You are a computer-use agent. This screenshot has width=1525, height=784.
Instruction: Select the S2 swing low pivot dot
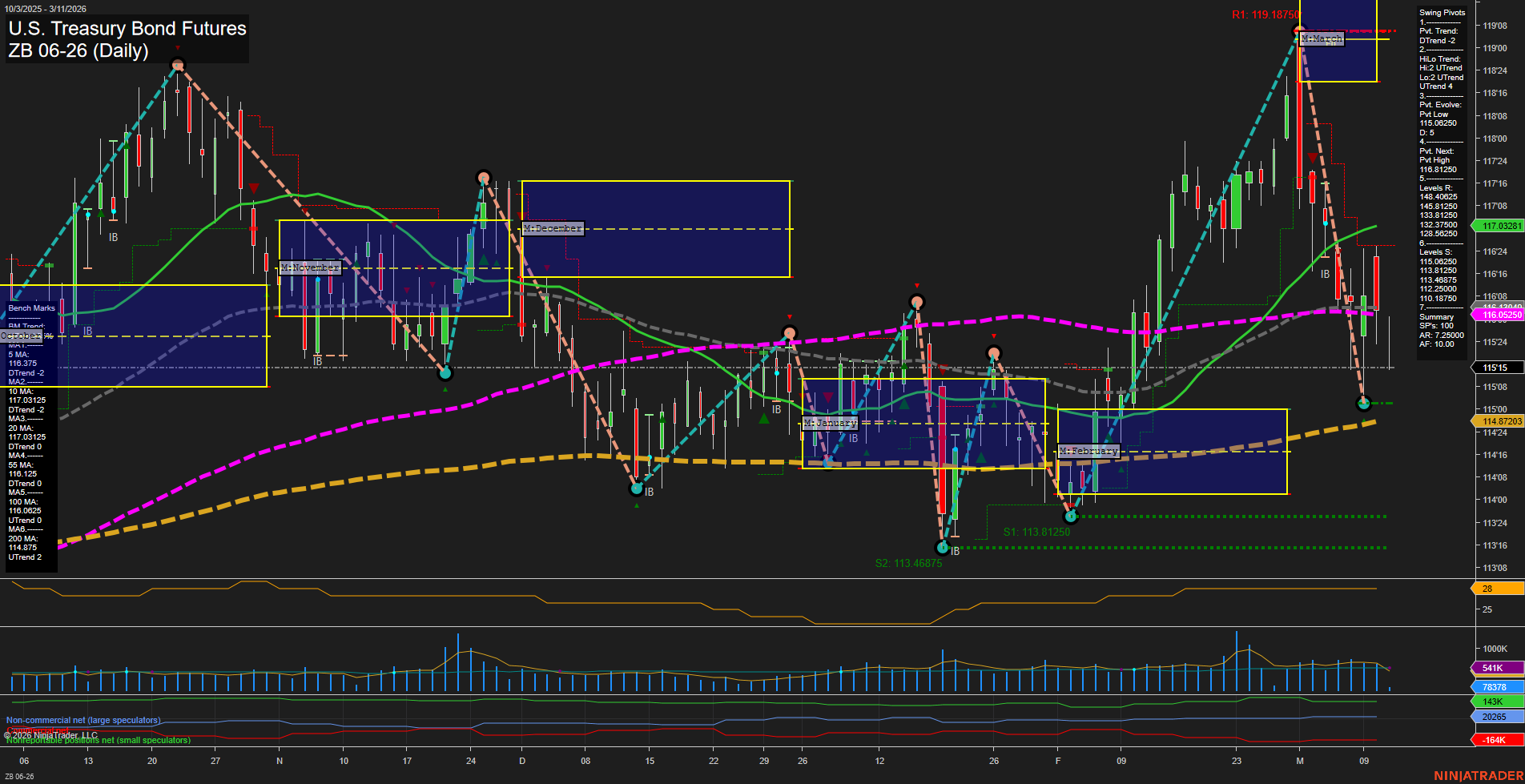(x=942, y=548)
